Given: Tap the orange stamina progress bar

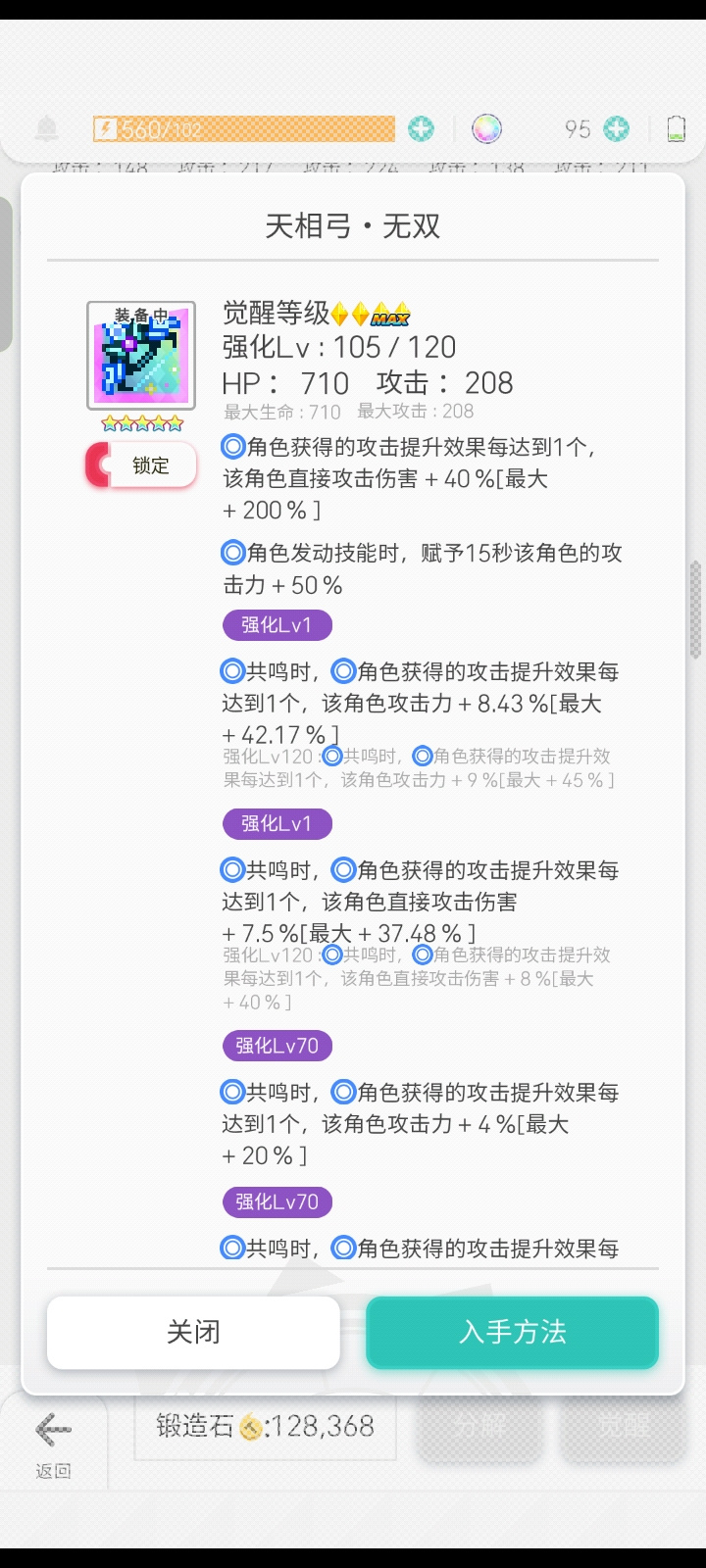Looking at the screenshot, I should pos(244,128).
